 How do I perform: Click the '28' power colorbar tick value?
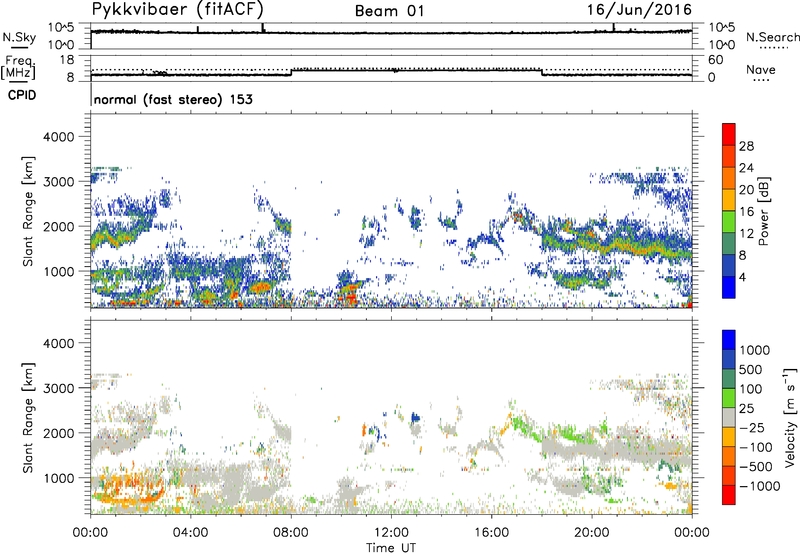(746, 146)
